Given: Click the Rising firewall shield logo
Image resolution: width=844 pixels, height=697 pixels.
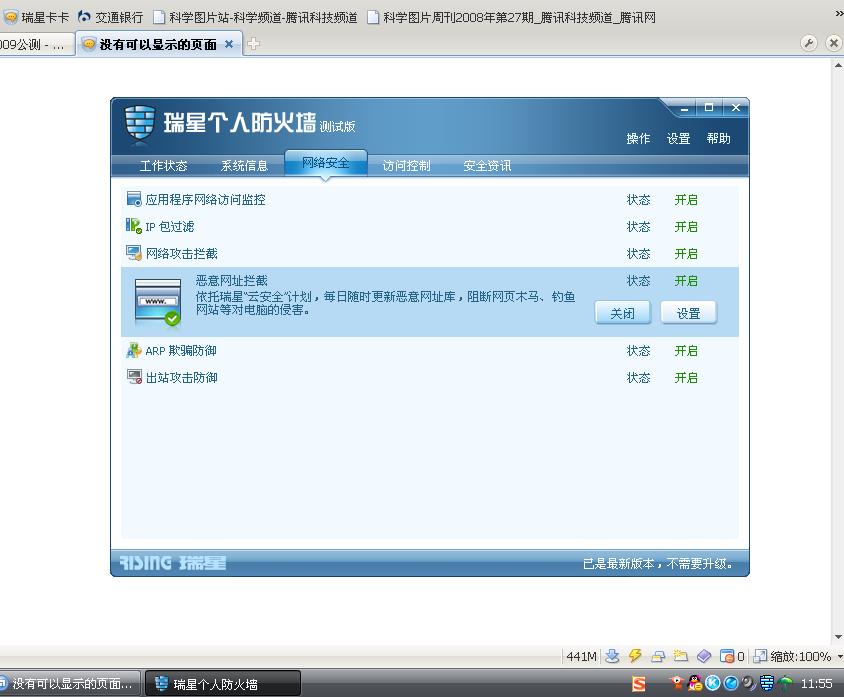Looking at the screenshot, I should [139, 124].
